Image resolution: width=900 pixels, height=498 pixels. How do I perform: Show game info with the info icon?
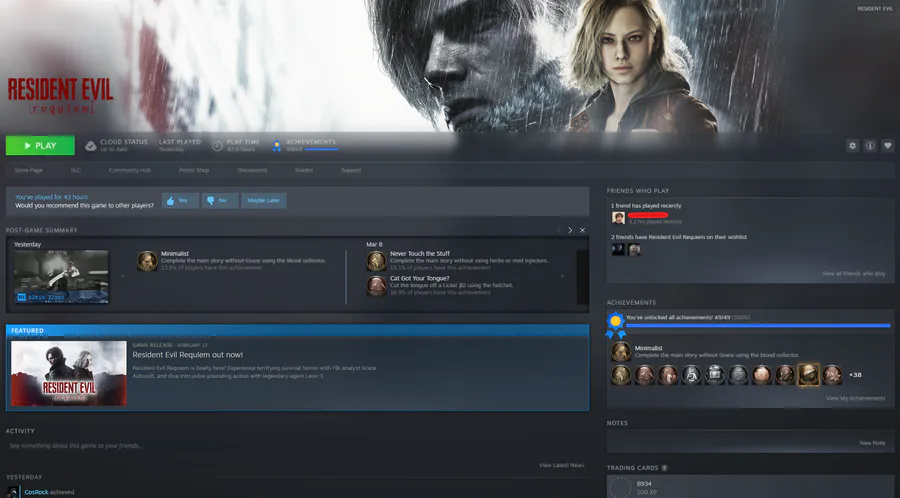pyautogui.click(x=870, y=146)
